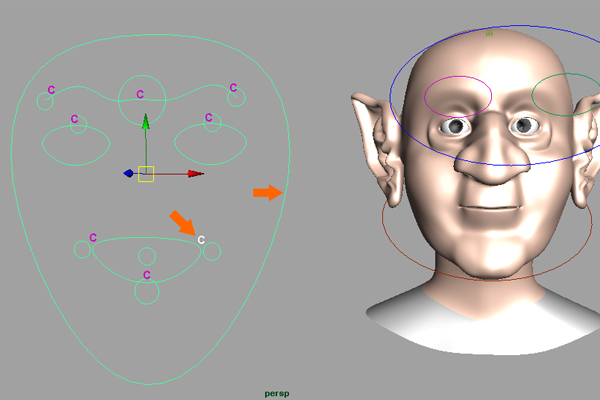
Task: Select the small circle inside the mouth shape
Action: (x=147, y=256)
